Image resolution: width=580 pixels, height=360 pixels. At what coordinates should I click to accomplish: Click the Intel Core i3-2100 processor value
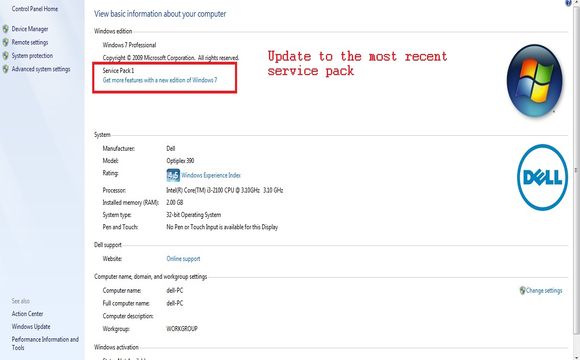coord(225,190)
